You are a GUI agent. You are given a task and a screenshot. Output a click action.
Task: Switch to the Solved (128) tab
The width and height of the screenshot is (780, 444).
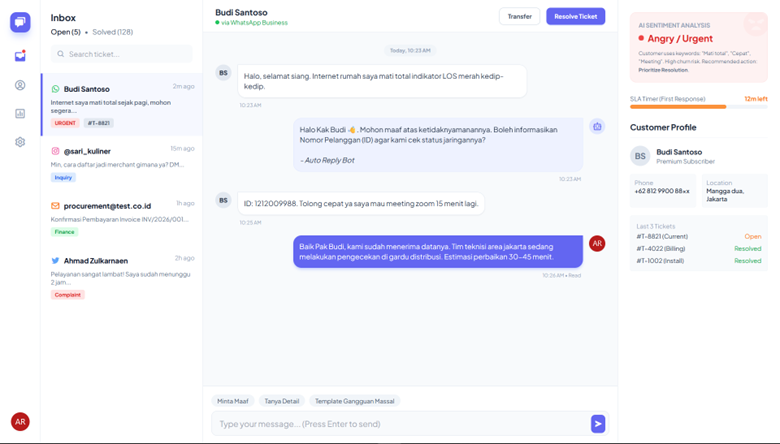coord(113,32)
